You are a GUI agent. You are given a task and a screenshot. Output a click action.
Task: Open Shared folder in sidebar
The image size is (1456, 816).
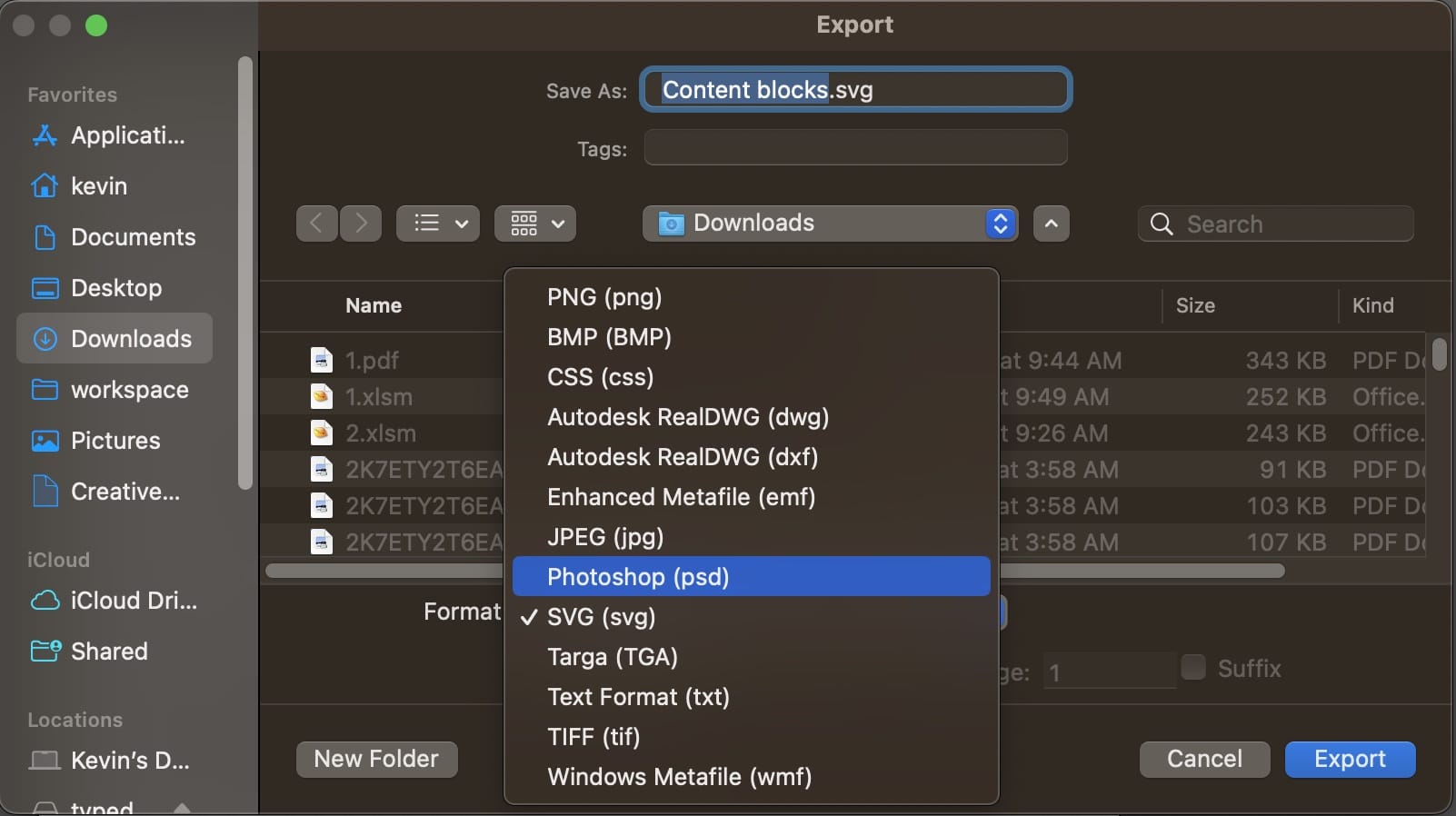coord(115,652)
